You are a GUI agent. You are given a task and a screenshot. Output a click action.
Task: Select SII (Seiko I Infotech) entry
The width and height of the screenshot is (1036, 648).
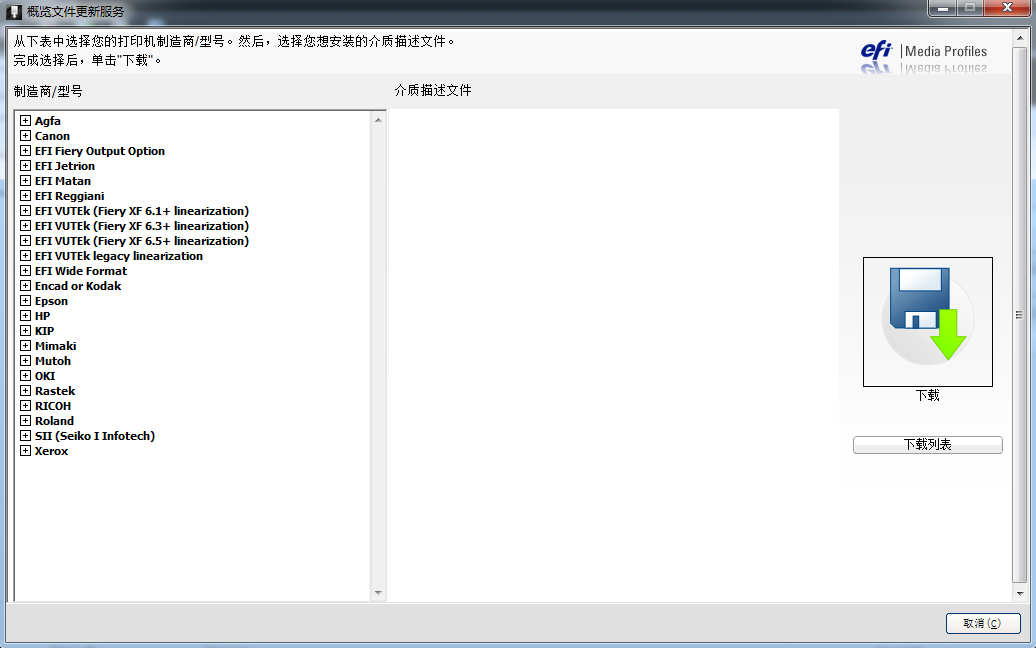(x=94, y=436)
